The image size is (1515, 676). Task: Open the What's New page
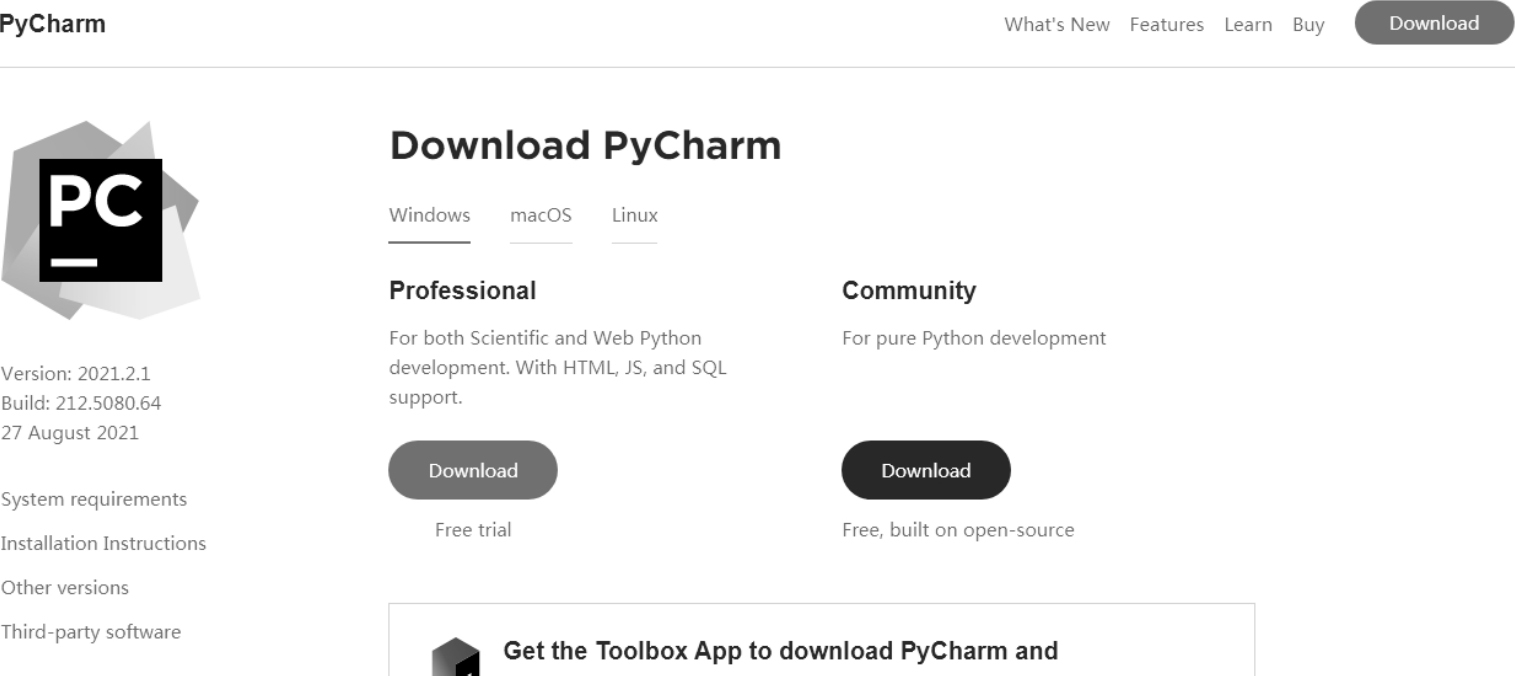[x=1056, y=25]
